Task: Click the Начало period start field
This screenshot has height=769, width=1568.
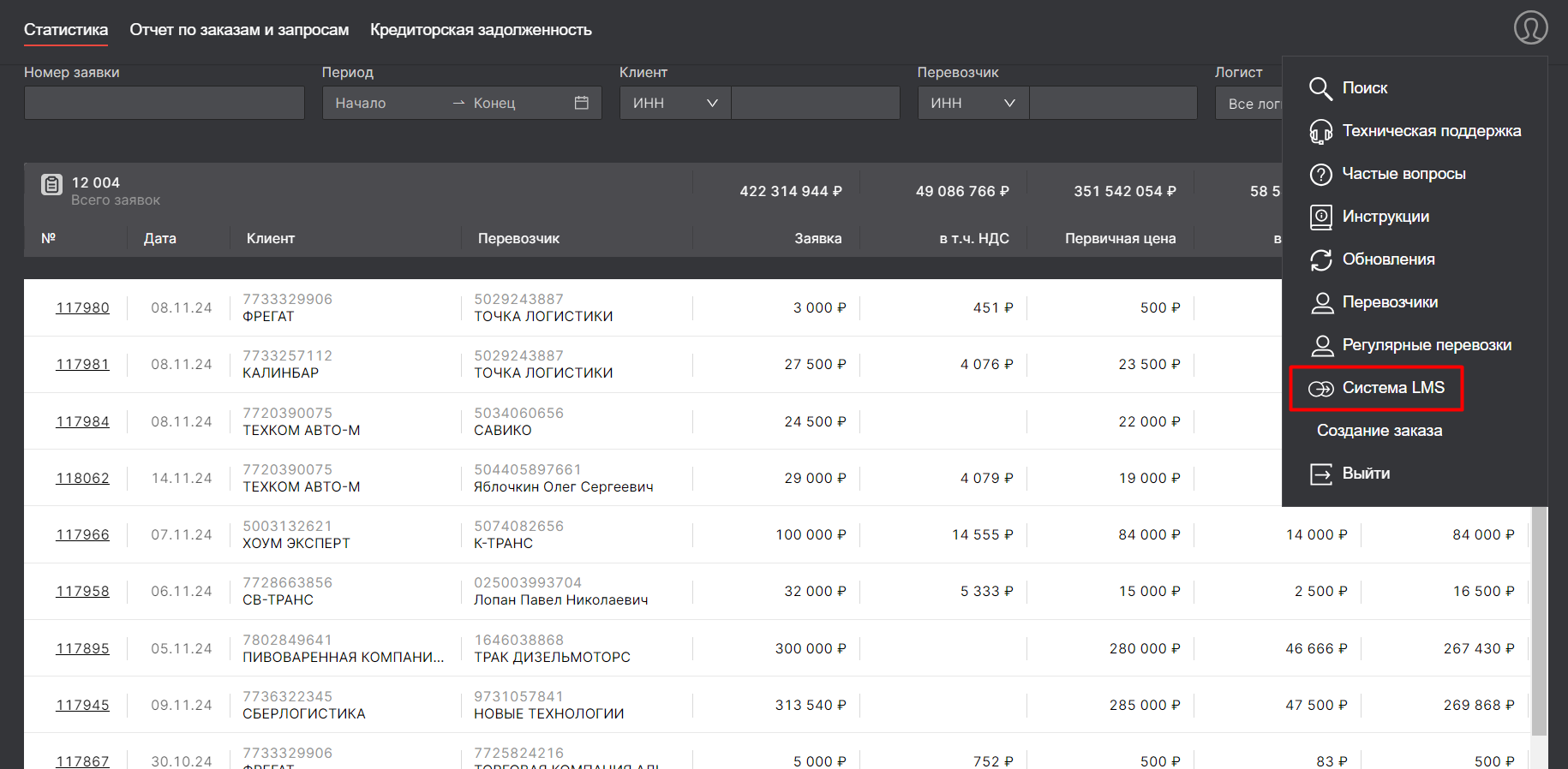Action: coord(386,103)
